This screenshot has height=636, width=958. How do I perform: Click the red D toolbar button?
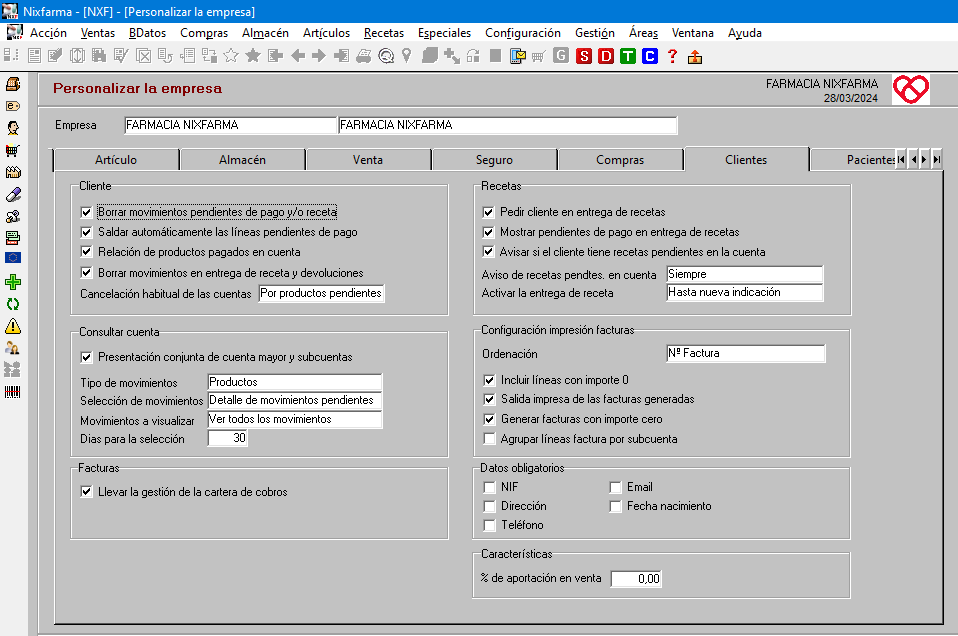(606, 56)
